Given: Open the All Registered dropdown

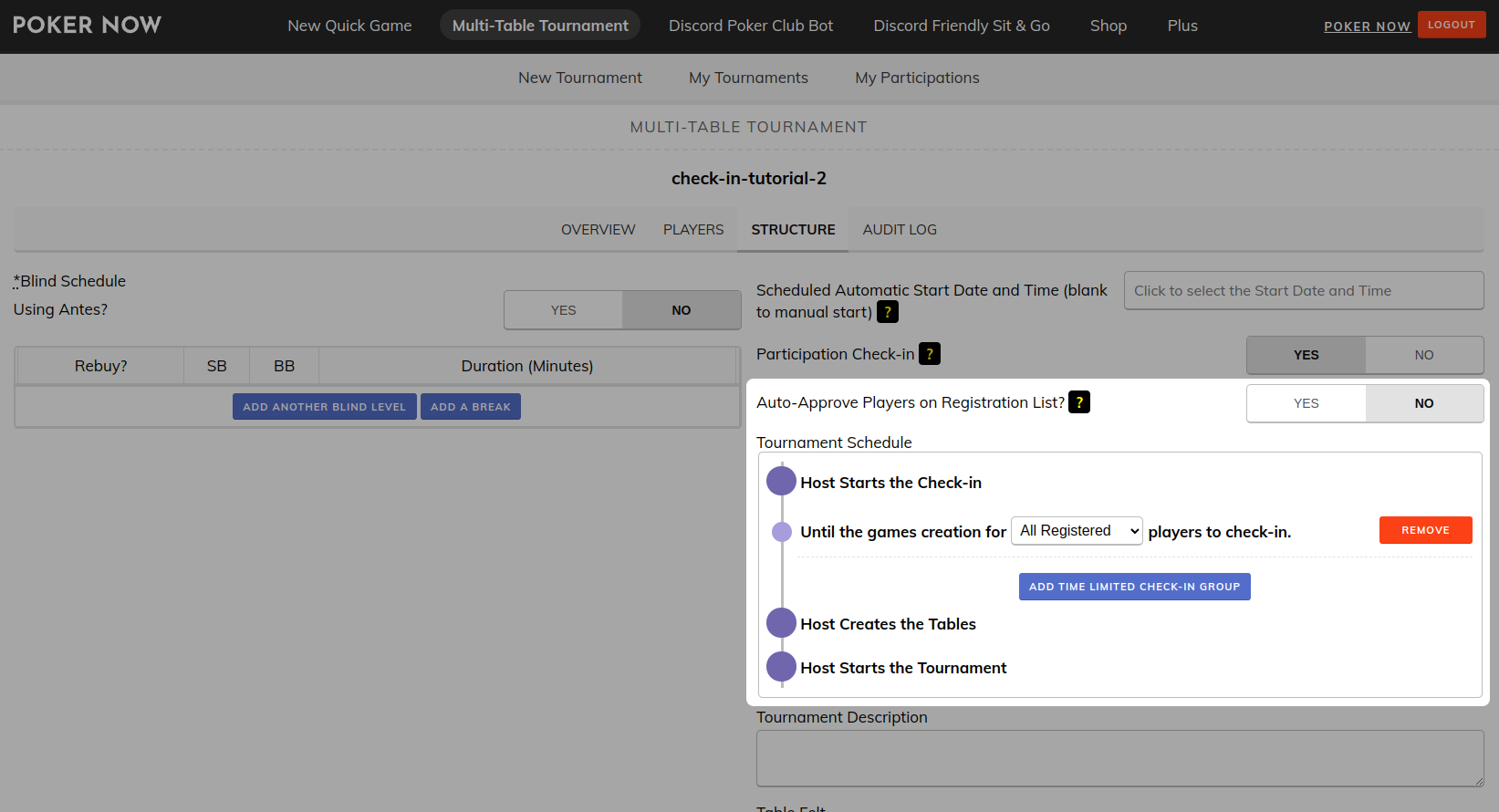Looking at the screenshot, I should pos(1077,531).
